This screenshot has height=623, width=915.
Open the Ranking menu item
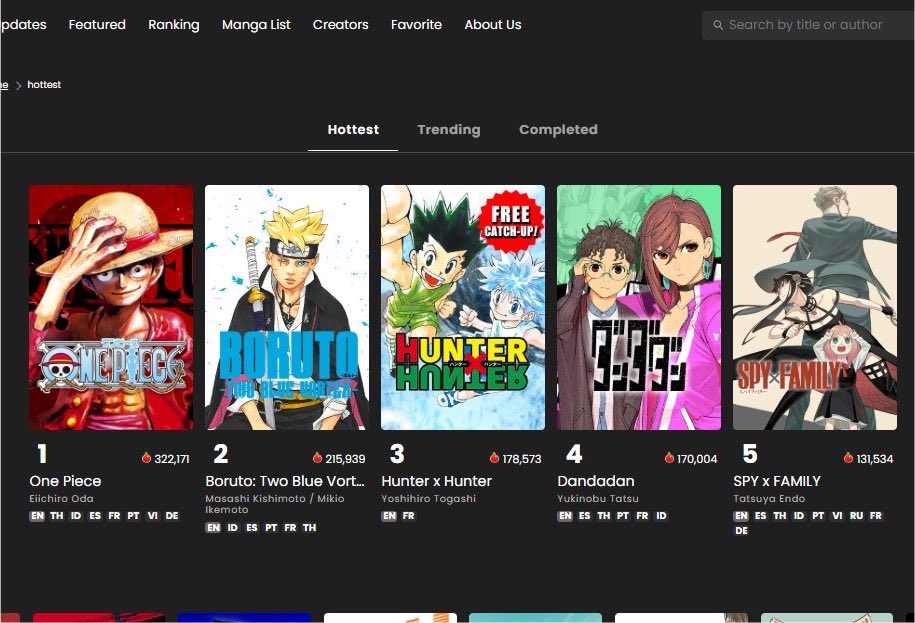pos(174,24)
